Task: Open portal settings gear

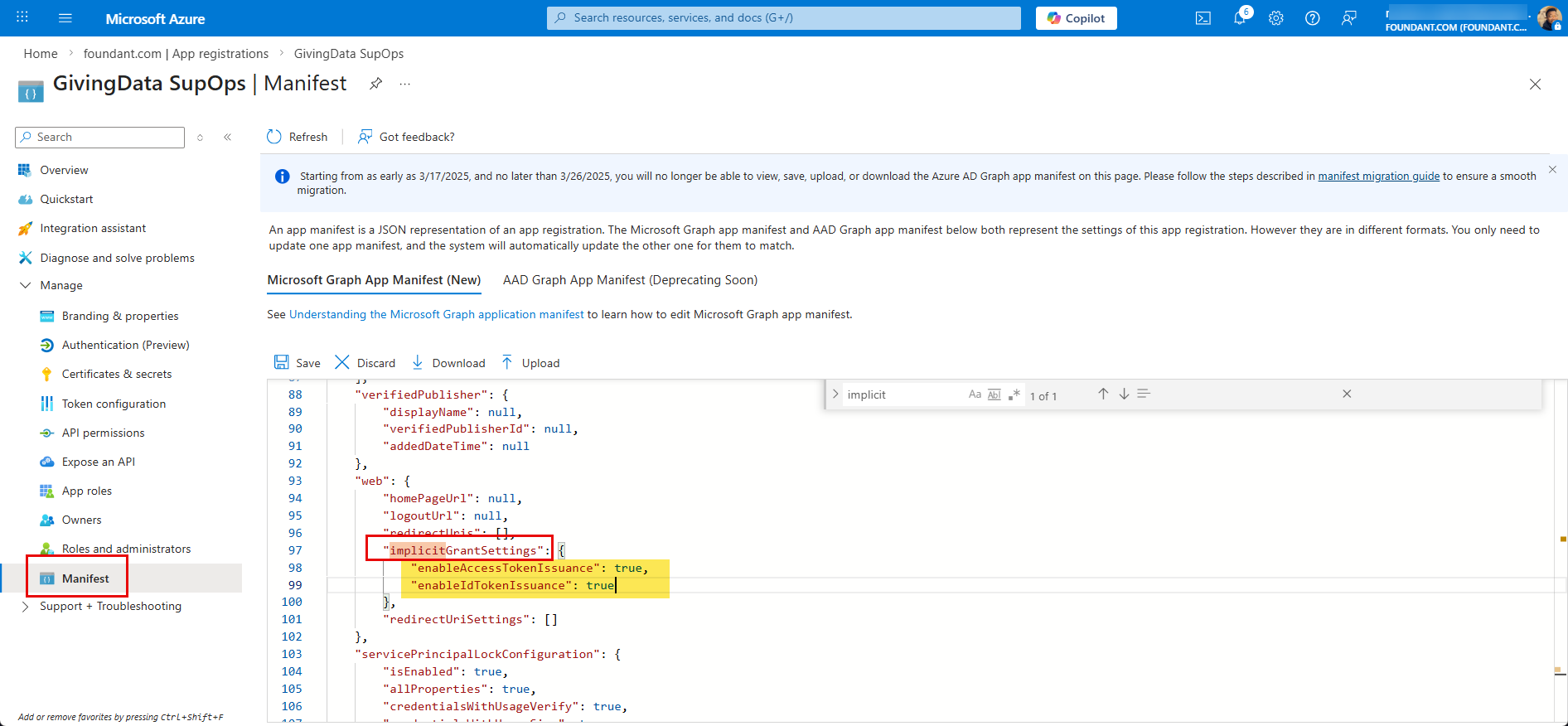Action: pos(1276,18)
